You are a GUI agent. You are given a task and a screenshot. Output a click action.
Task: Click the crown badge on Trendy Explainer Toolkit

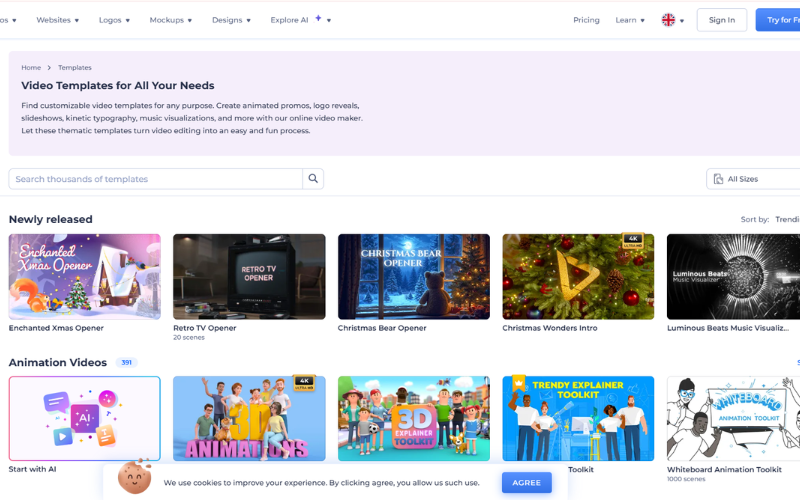[x=519, y=383]
